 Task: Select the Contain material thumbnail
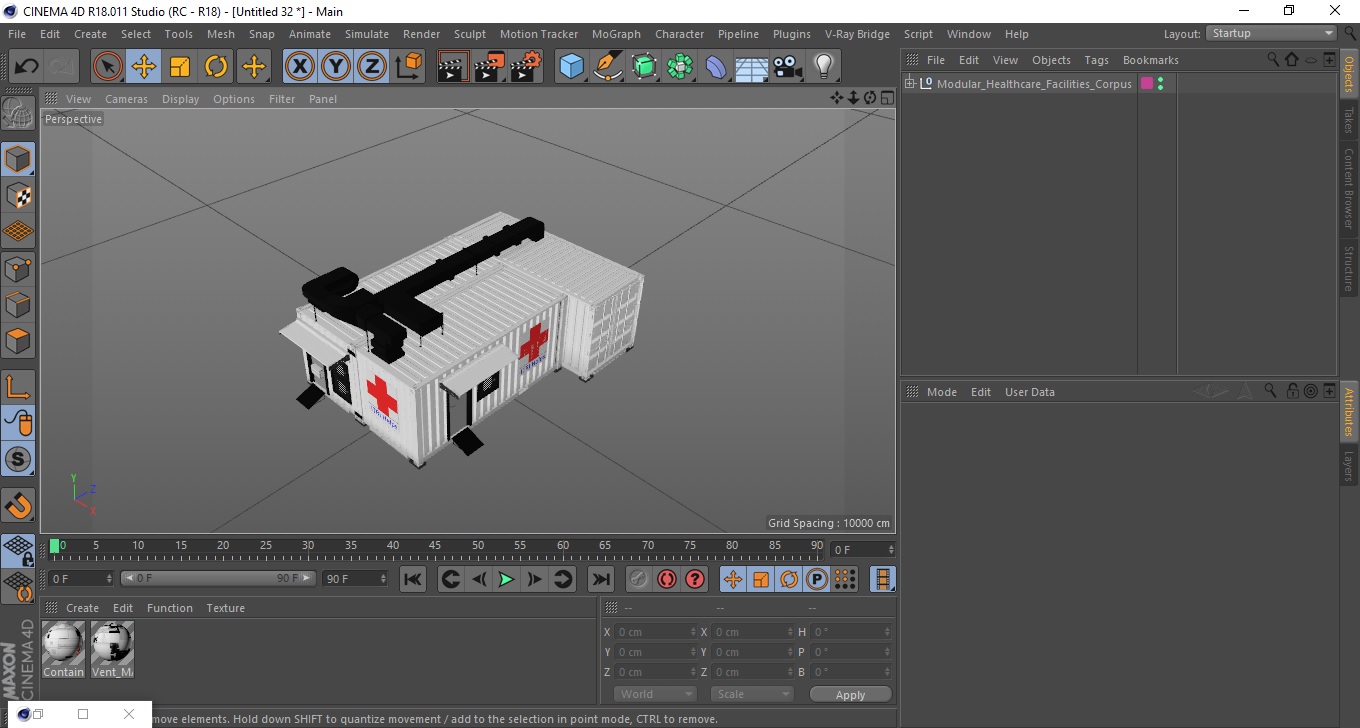64,650
